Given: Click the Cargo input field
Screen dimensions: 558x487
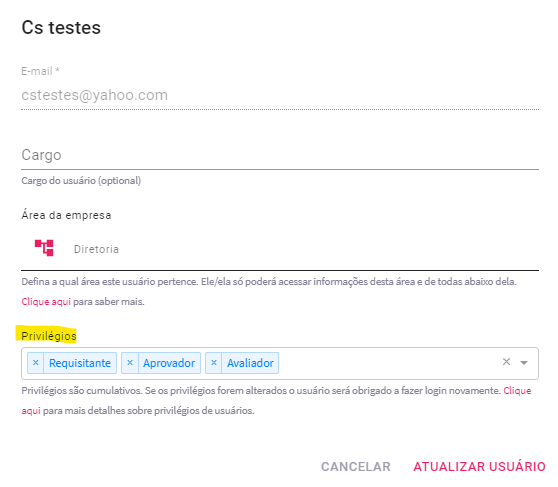Looking at the screenshot, I should pos(280,155).
